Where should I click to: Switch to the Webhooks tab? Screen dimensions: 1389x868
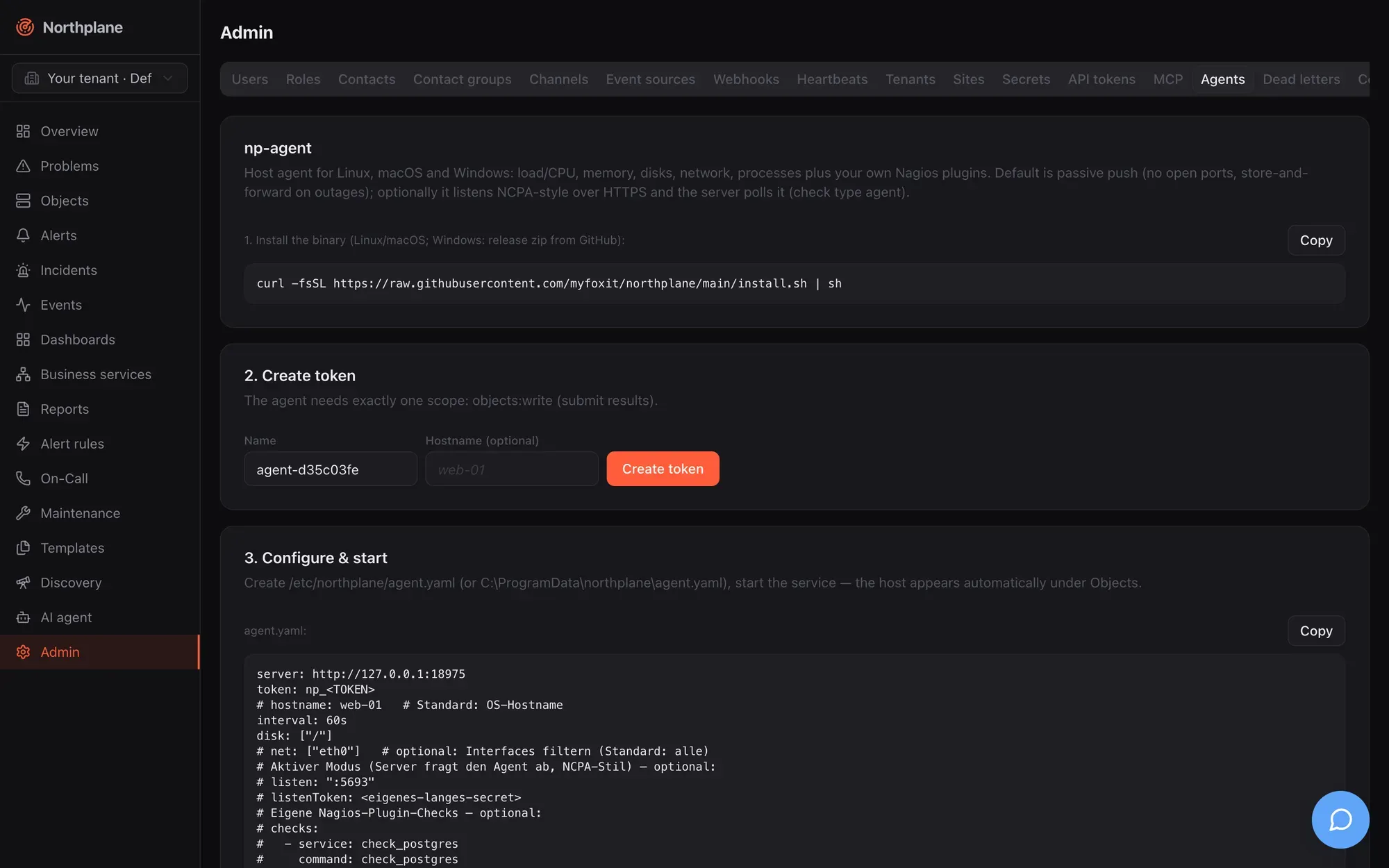coord(746,79)
